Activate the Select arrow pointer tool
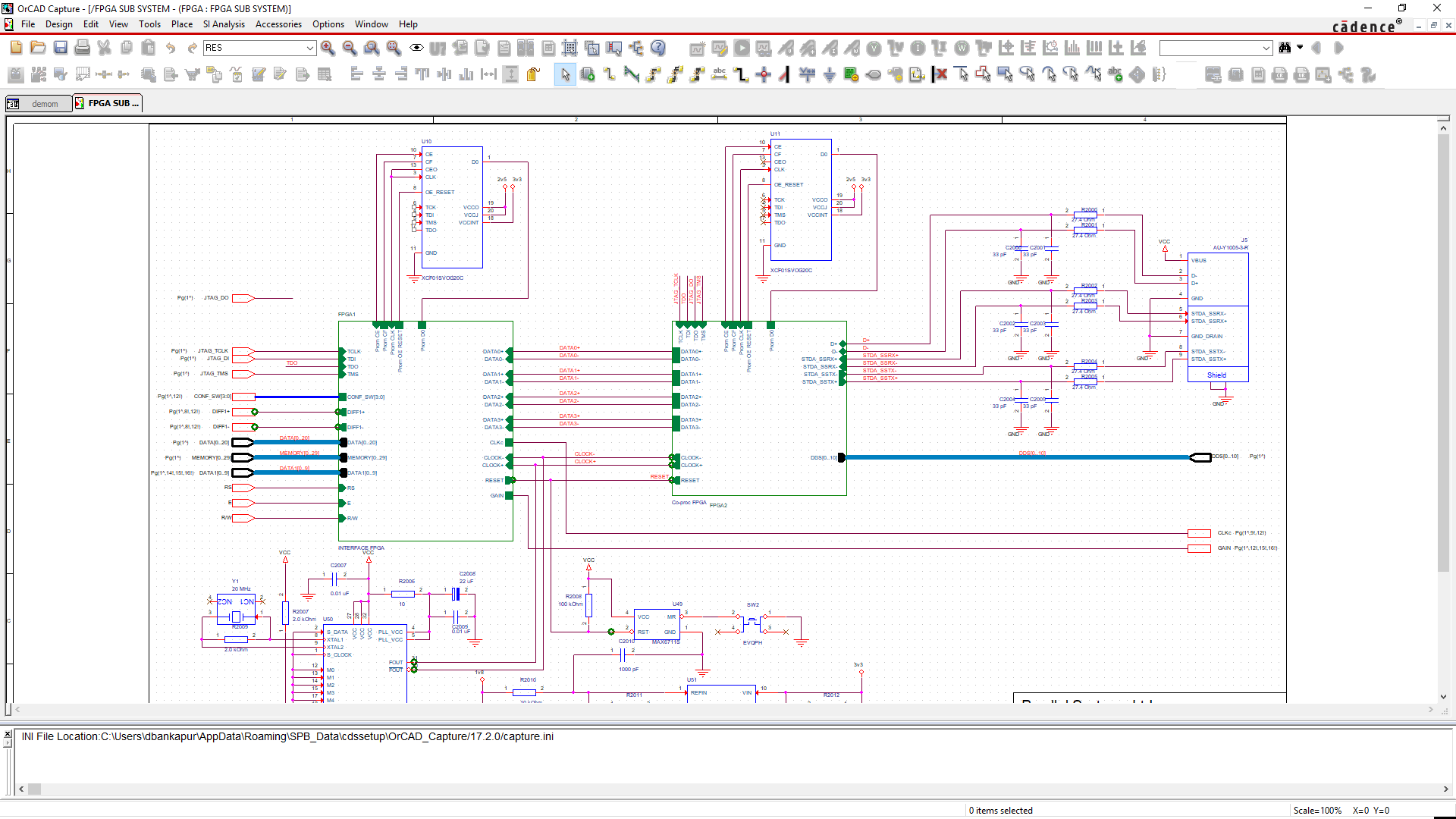Image resolution: width=1456 pixels, height=819 pixels. tap(565, 74)
